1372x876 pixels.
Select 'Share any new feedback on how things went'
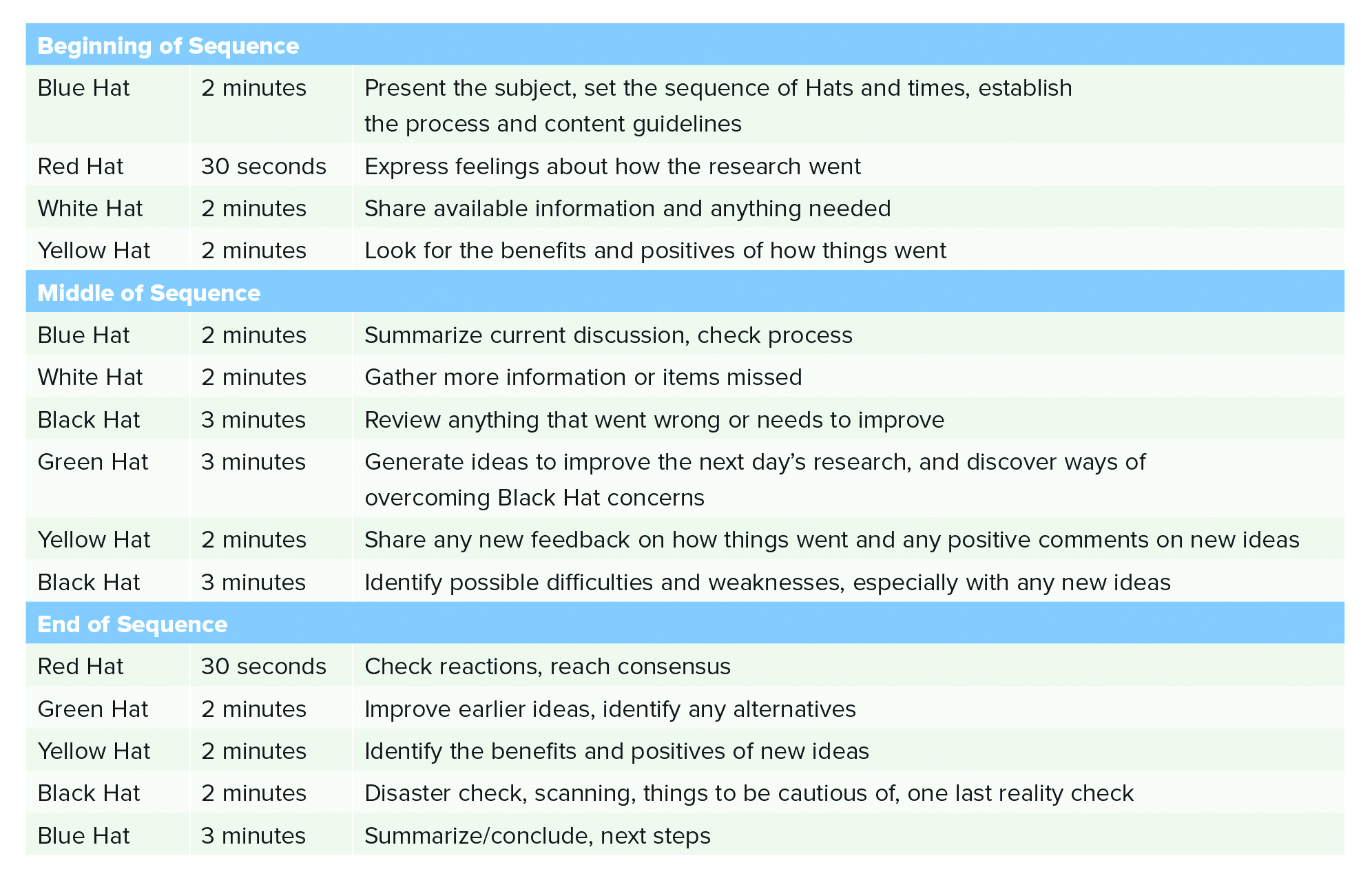tap(832, 540)
